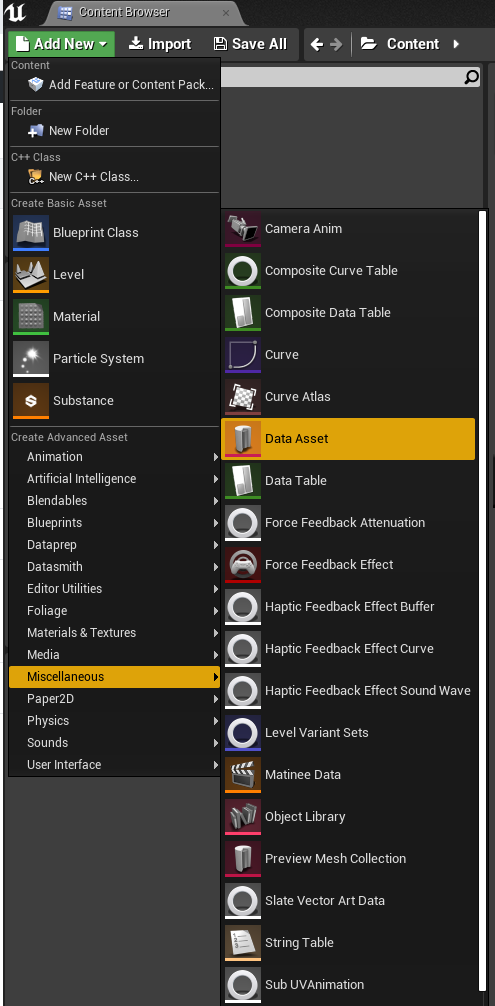Expand the Content path arrow
This screenshot has width=495, height=1006.
coord(457,44)
